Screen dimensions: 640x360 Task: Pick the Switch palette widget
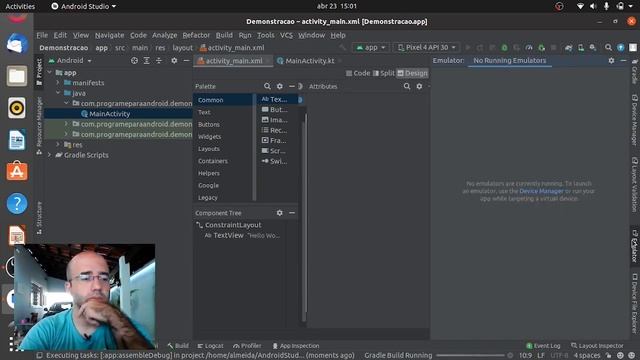pyautogui.click(x=278, y=161)
